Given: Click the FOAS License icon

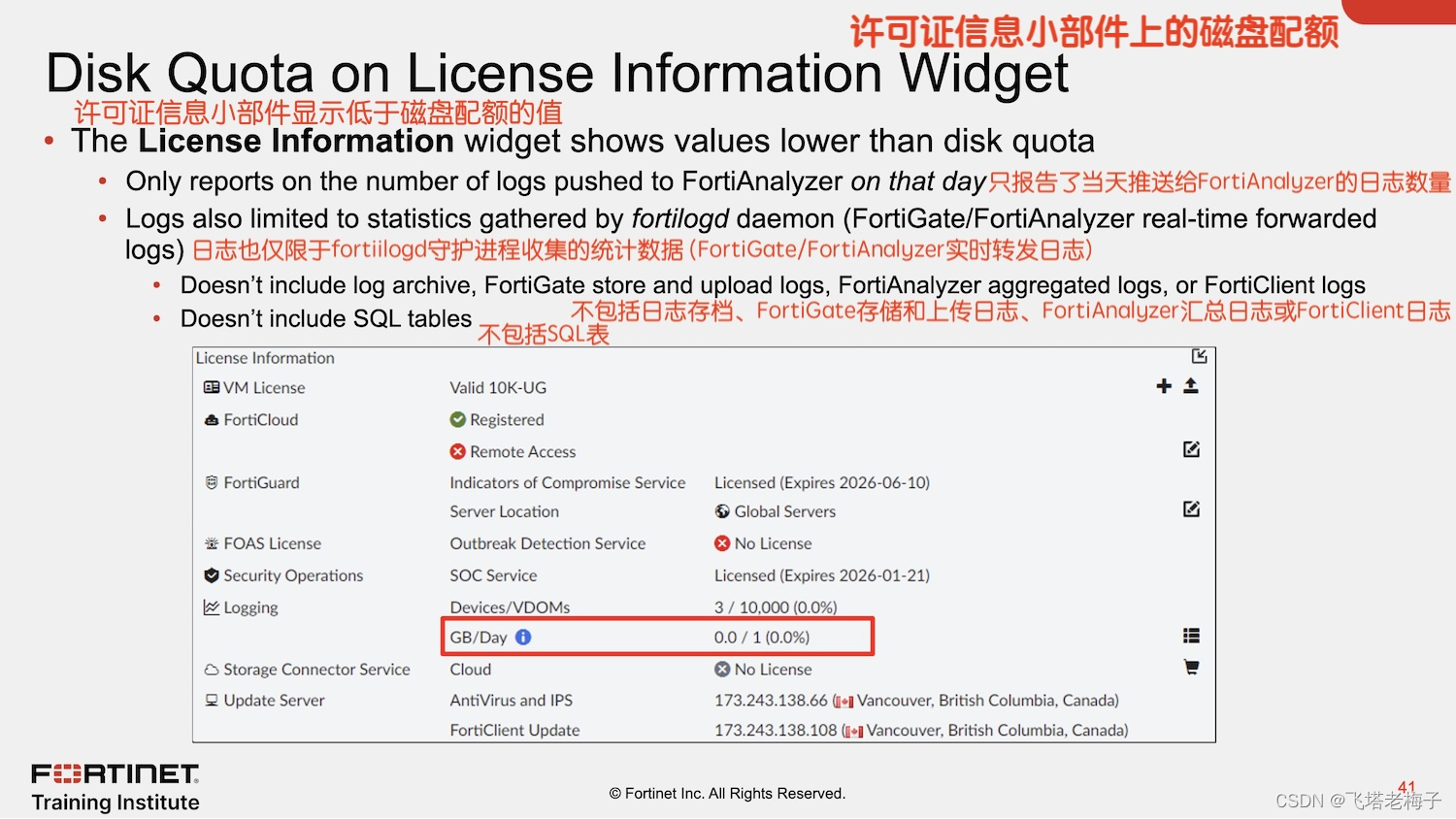Looking at the screenshot, I should tap(211, 543).
